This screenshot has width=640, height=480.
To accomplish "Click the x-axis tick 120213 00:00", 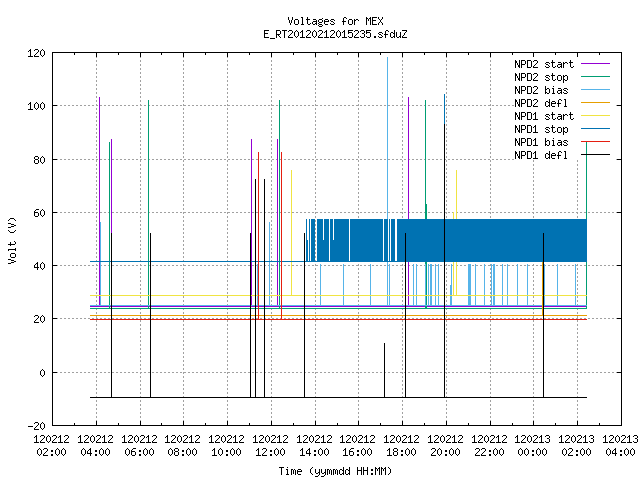I will point(533,446).
